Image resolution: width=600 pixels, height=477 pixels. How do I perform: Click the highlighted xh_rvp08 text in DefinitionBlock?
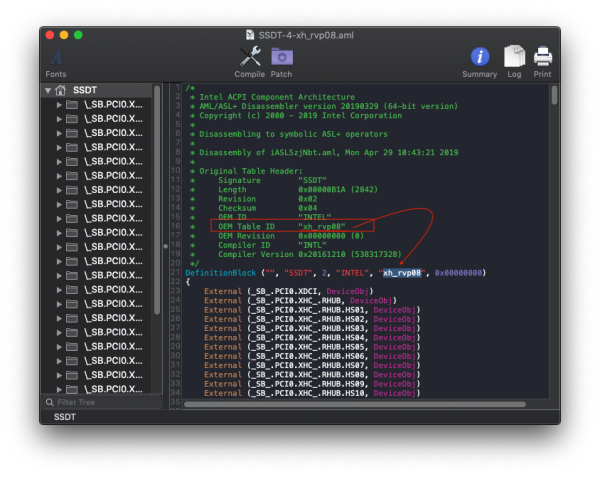pos(404,272)
